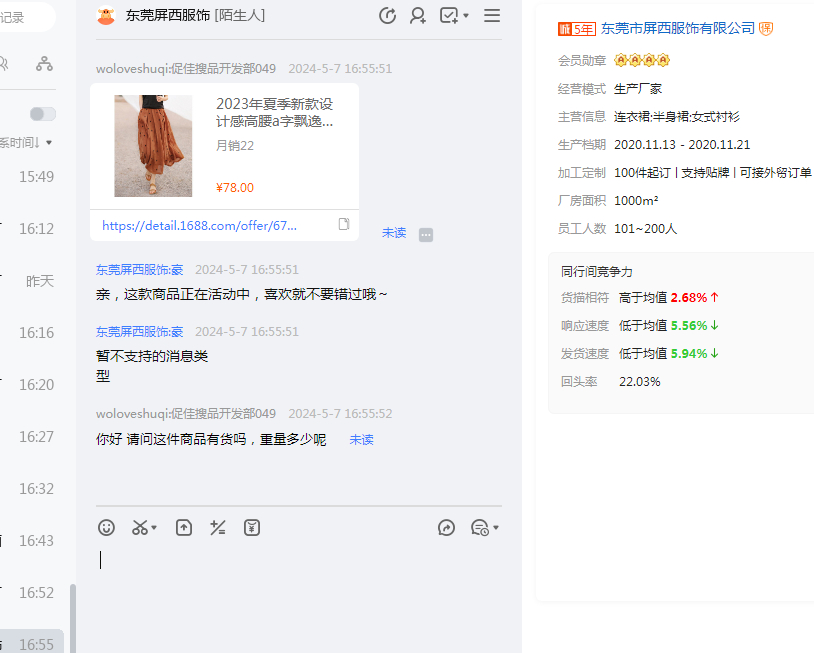Open the calculator plus-divide icon
814x653 pixels.
217,528
